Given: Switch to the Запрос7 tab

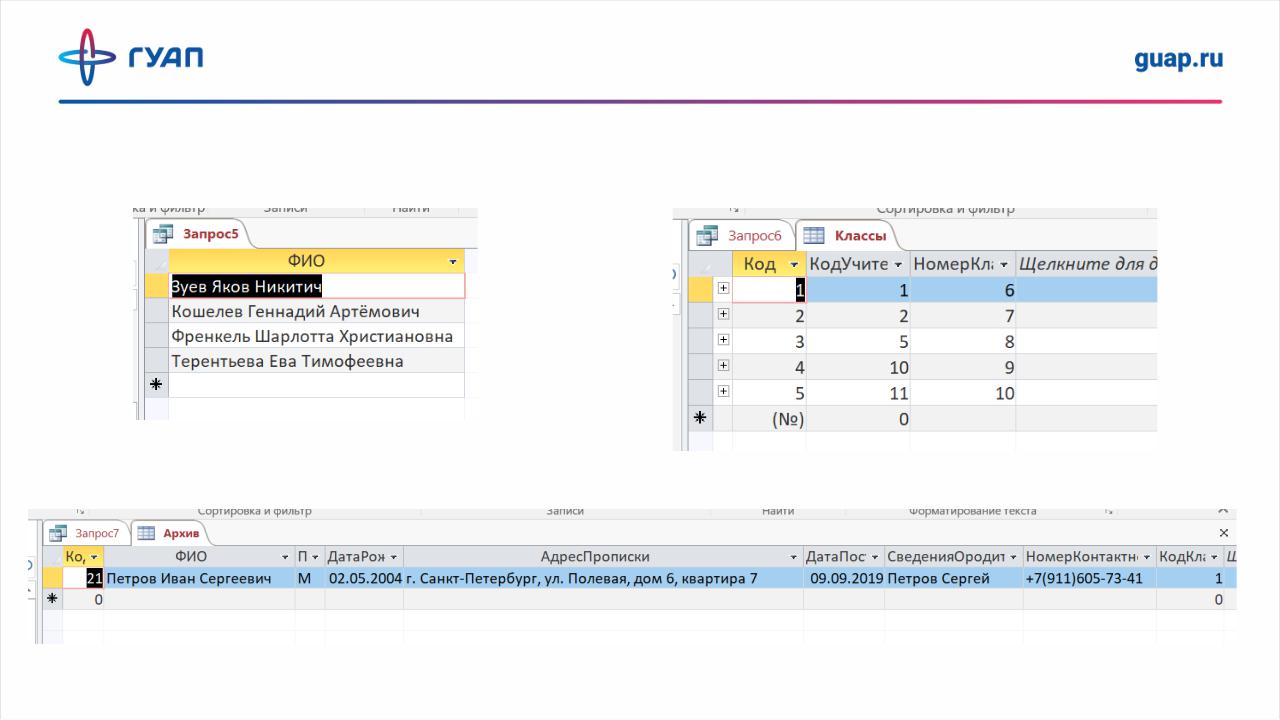Looking at the screenshot, I should [97, 533].
